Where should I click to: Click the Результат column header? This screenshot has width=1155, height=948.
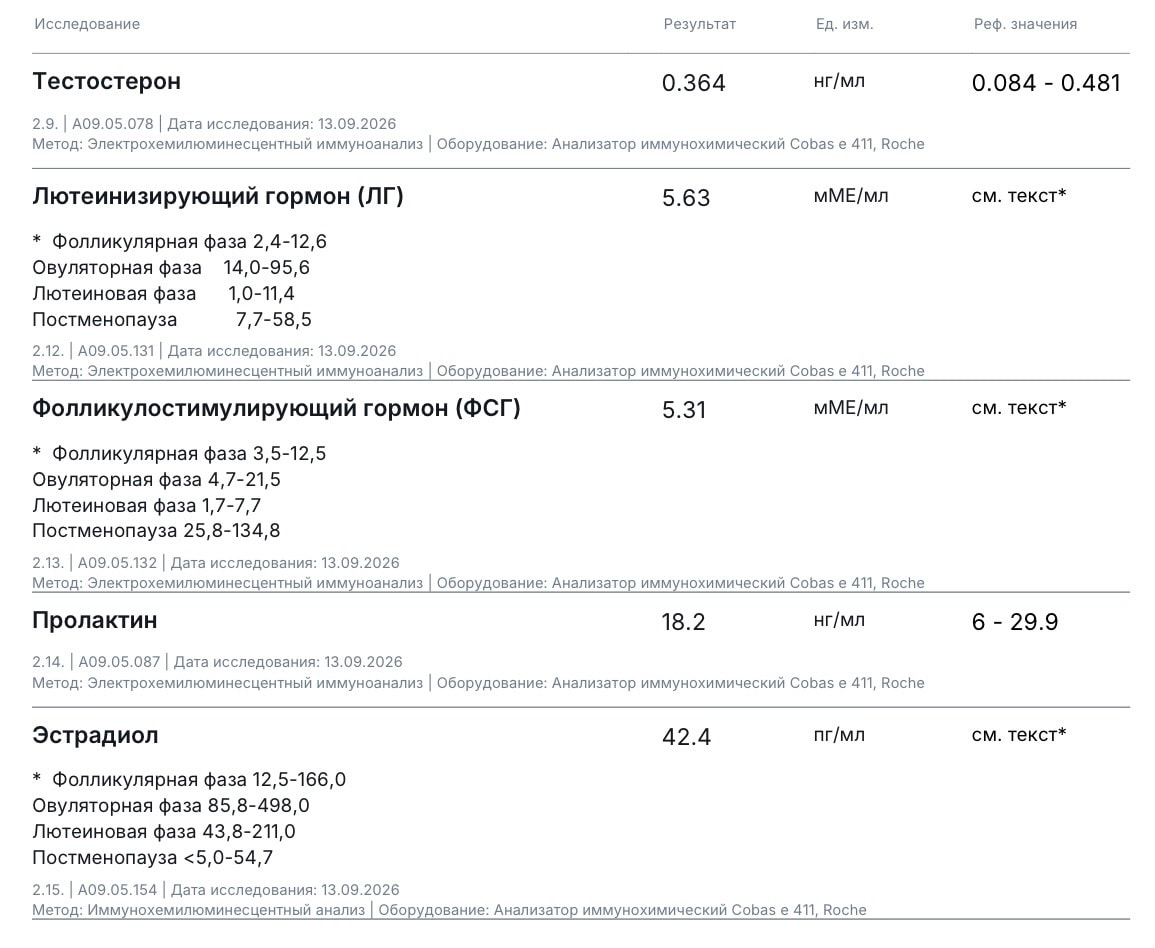[x=699, y=24]
